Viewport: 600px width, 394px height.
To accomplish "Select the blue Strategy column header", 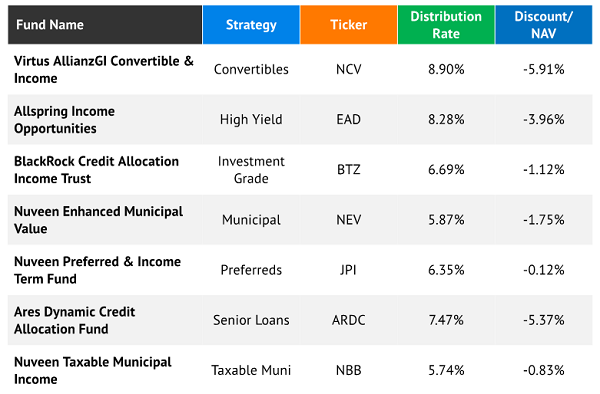I will pos(251,25).
